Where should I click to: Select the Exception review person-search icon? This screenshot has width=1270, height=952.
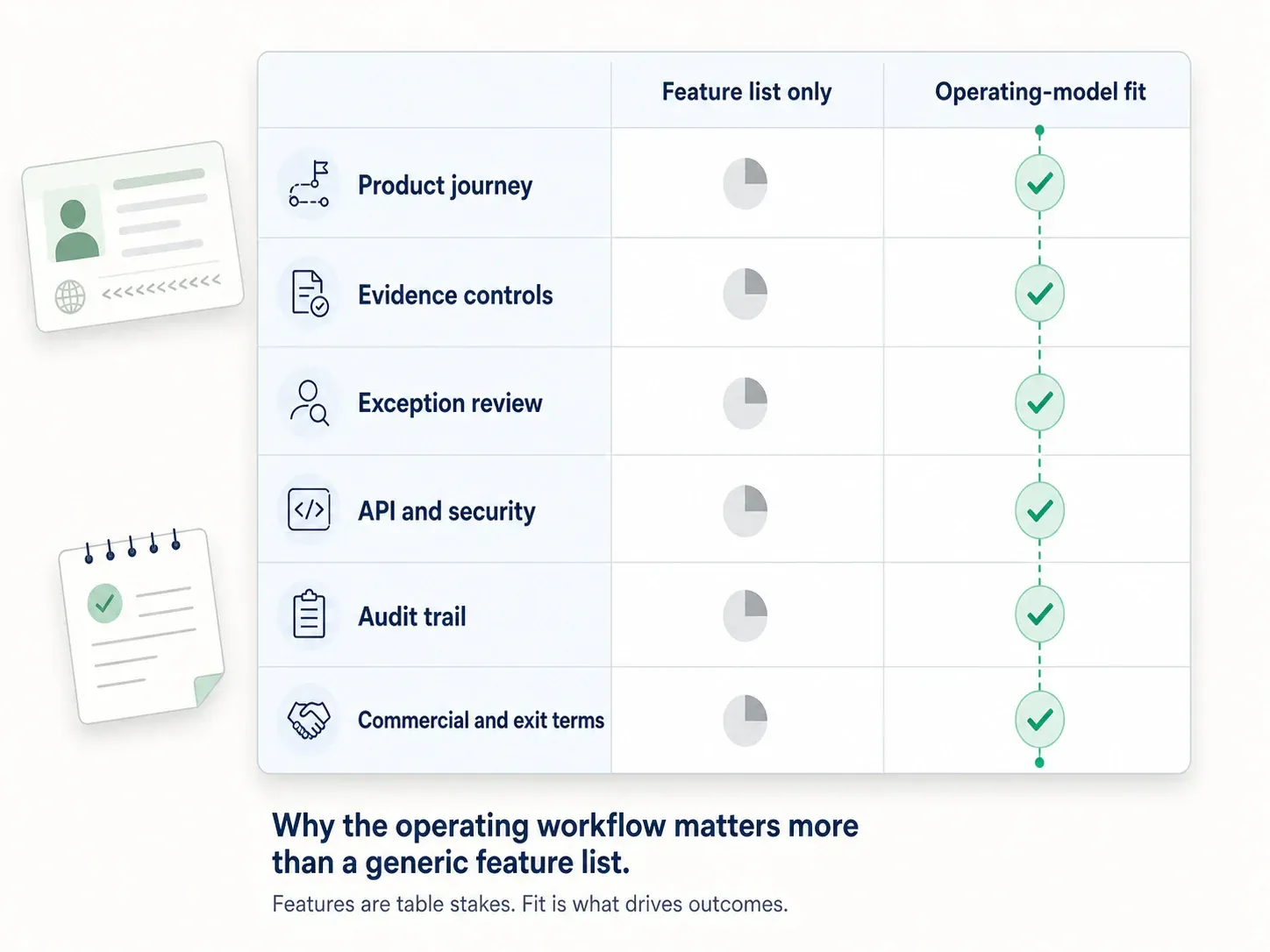pyautogui.click(x=310, y=402)
